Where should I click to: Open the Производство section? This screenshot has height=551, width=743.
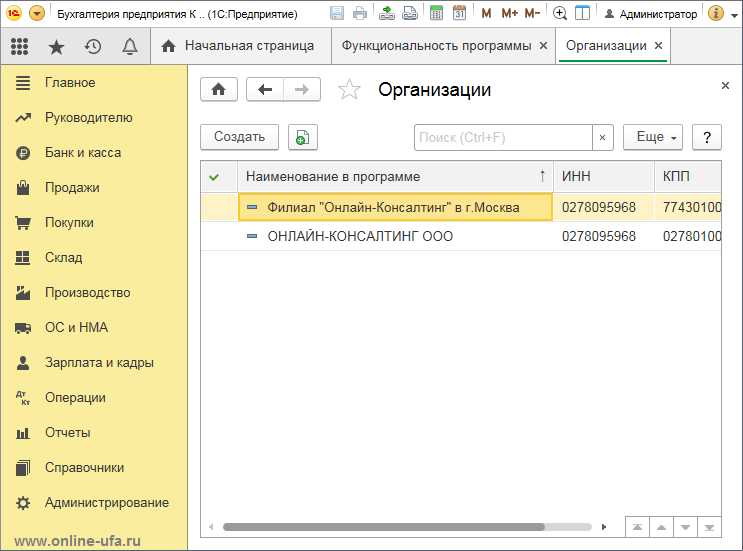(x=88, y=292)
